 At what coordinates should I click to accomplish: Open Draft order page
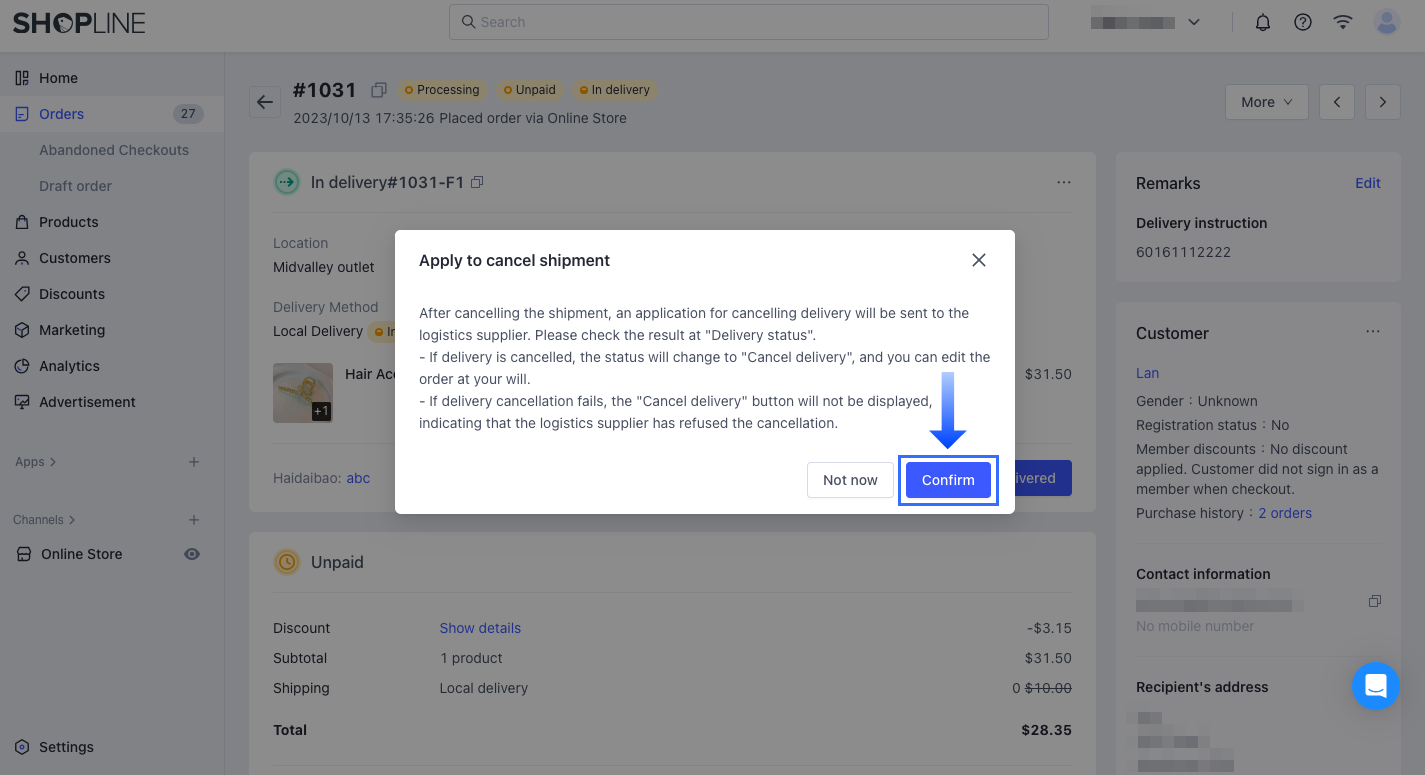(76, 186)
